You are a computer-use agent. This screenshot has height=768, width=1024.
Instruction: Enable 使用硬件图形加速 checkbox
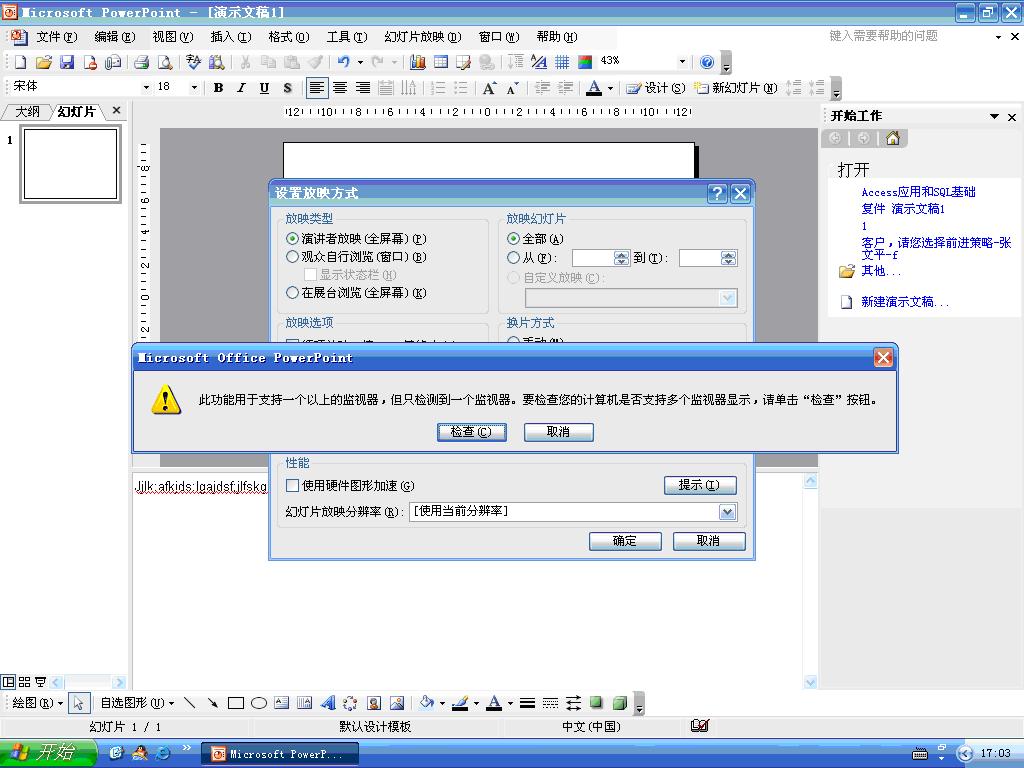point(293,485)
